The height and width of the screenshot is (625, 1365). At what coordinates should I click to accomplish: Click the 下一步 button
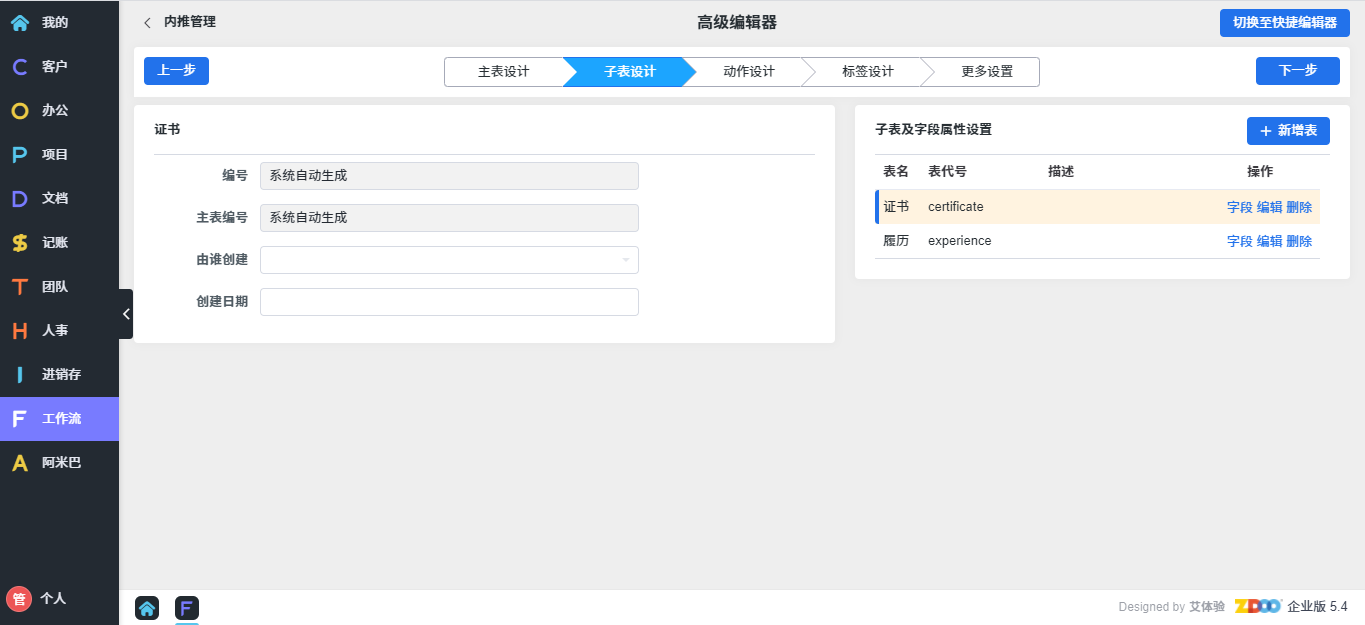(x=1297, y=71)
